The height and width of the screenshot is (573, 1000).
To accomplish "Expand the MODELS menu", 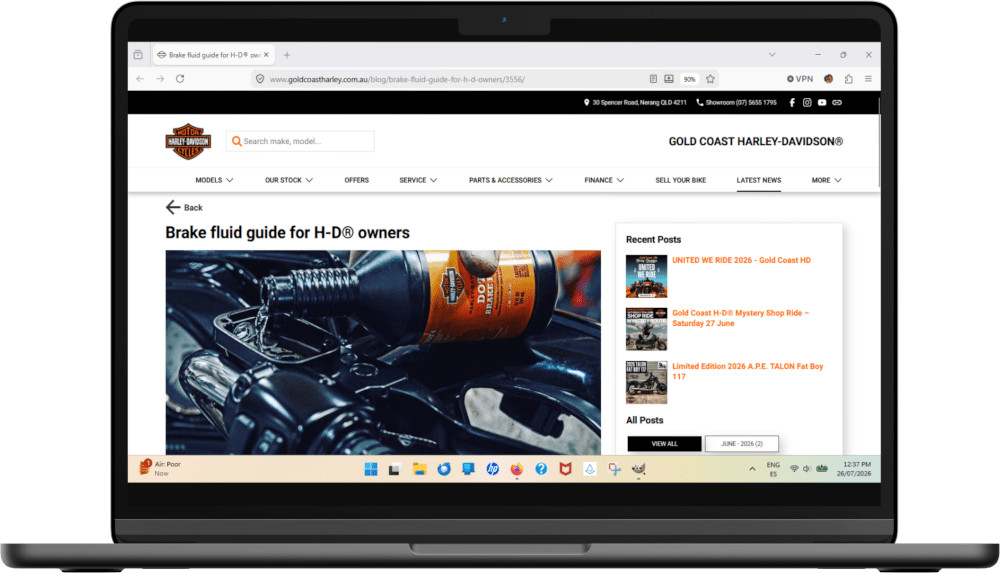I will pos(214,181).
